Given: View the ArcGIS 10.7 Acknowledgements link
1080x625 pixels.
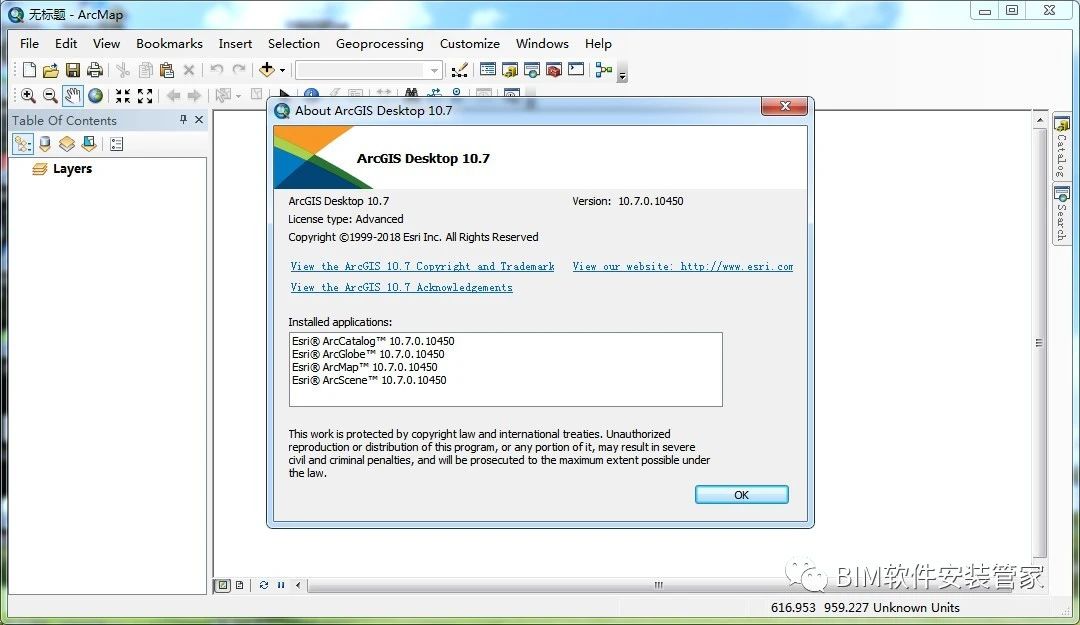Looking at the screenshot, I should pos(402,287).
